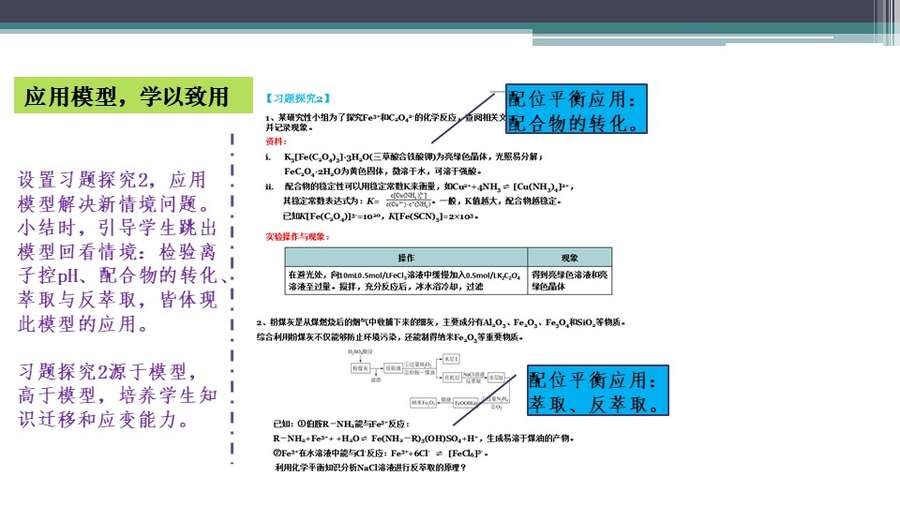Click line '已知K[Fe(C2O4)3]3-=10^20'
900x506 pixels.
point(381,216)
